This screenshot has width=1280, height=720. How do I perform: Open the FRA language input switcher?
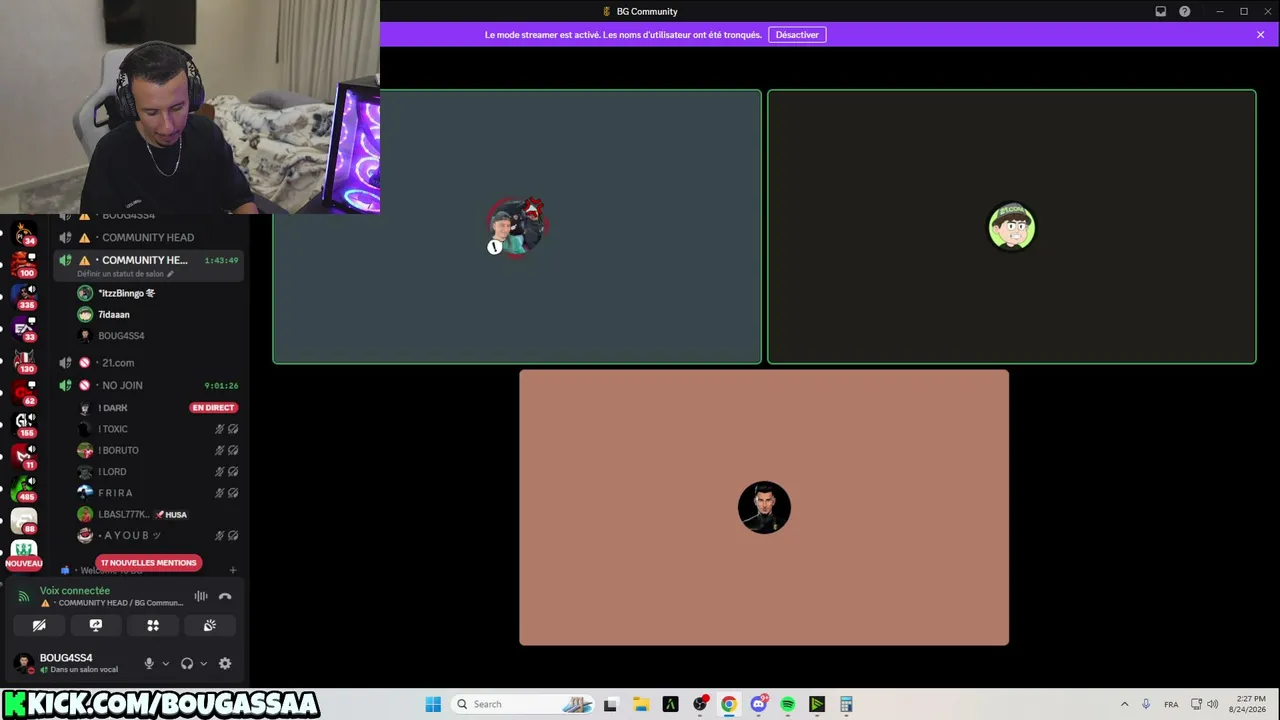[1171, 704]
